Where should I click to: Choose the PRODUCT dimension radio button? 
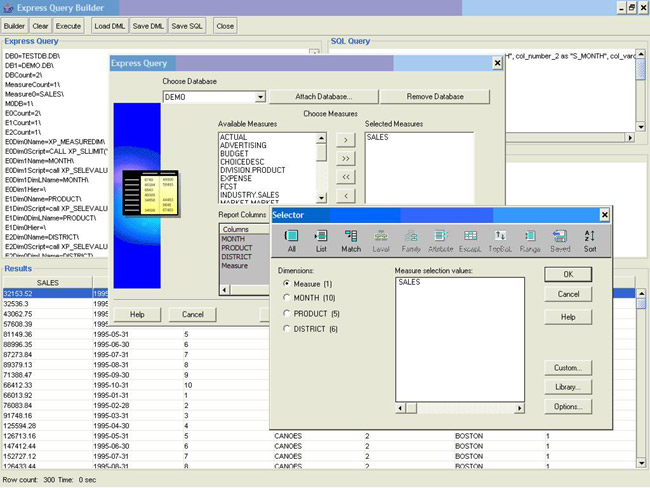[x=289, y=313]
